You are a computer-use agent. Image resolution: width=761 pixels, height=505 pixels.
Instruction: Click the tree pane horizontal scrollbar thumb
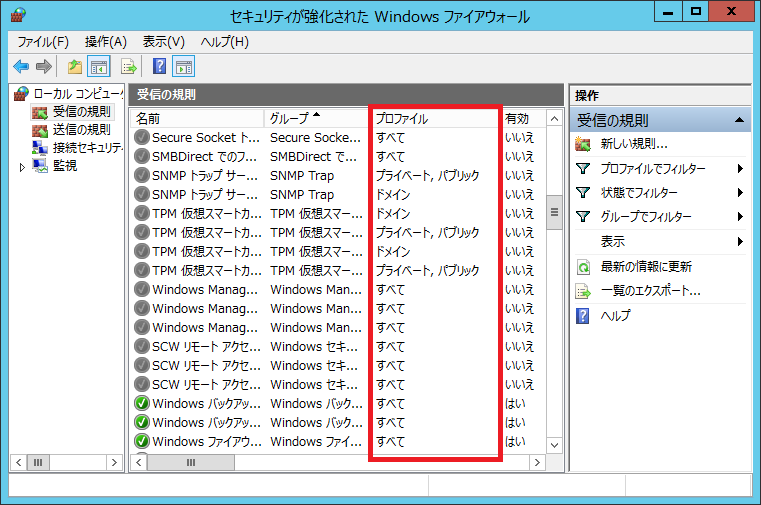38,462
